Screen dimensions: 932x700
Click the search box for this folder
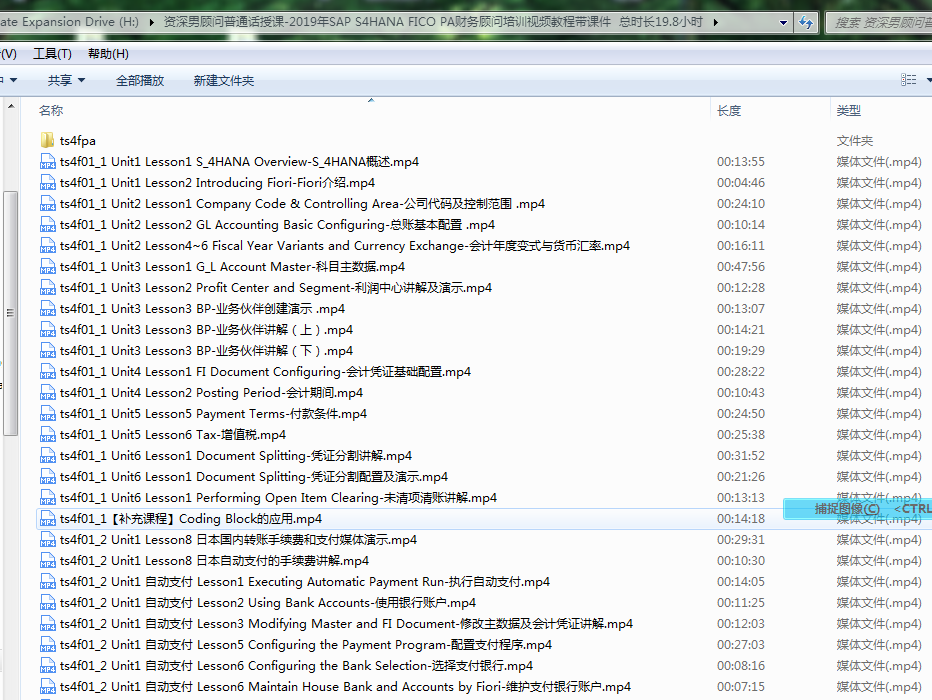tap(880, 22)
